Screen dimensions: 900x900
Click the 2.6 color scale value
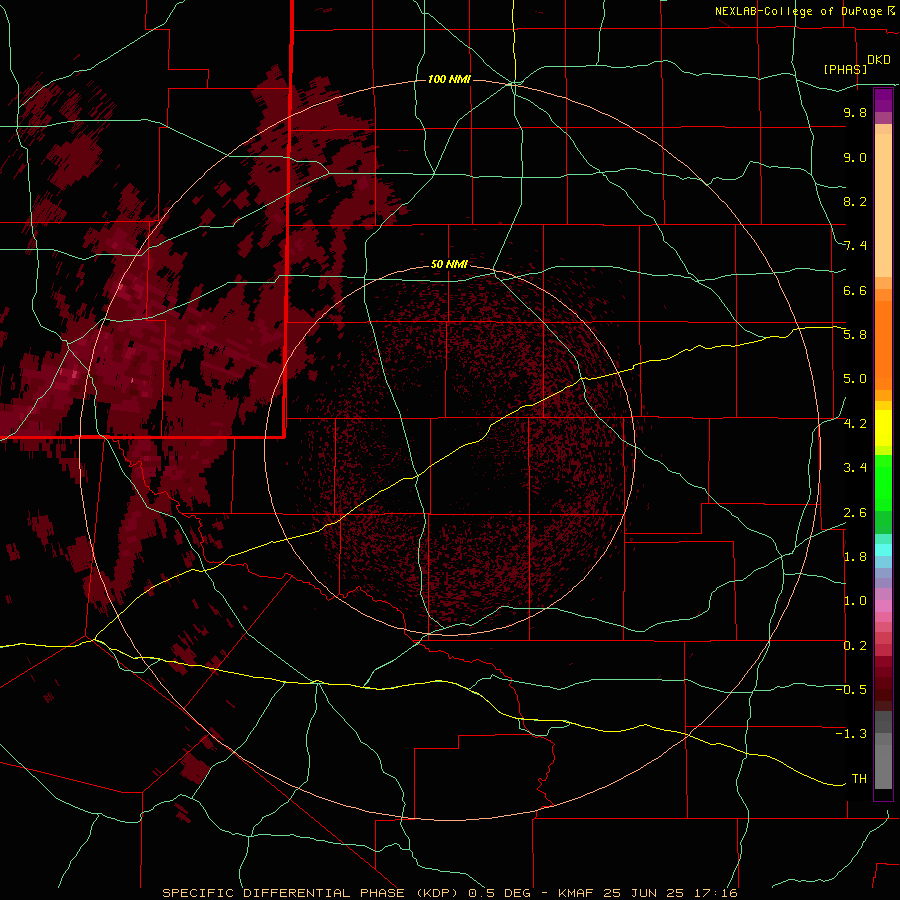coord(855,513)
